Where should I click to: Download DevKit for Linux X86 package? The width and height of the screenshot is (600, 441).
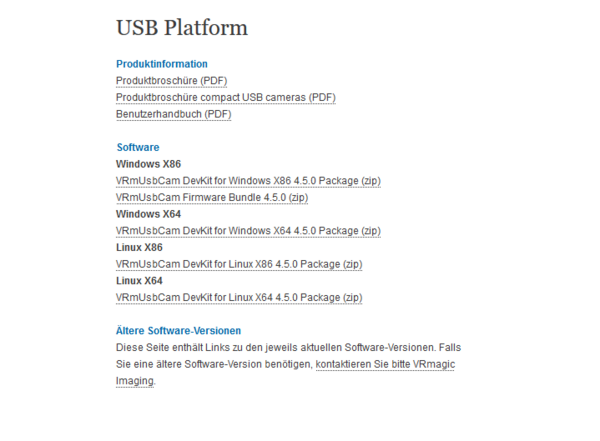[x=239, y=264]
